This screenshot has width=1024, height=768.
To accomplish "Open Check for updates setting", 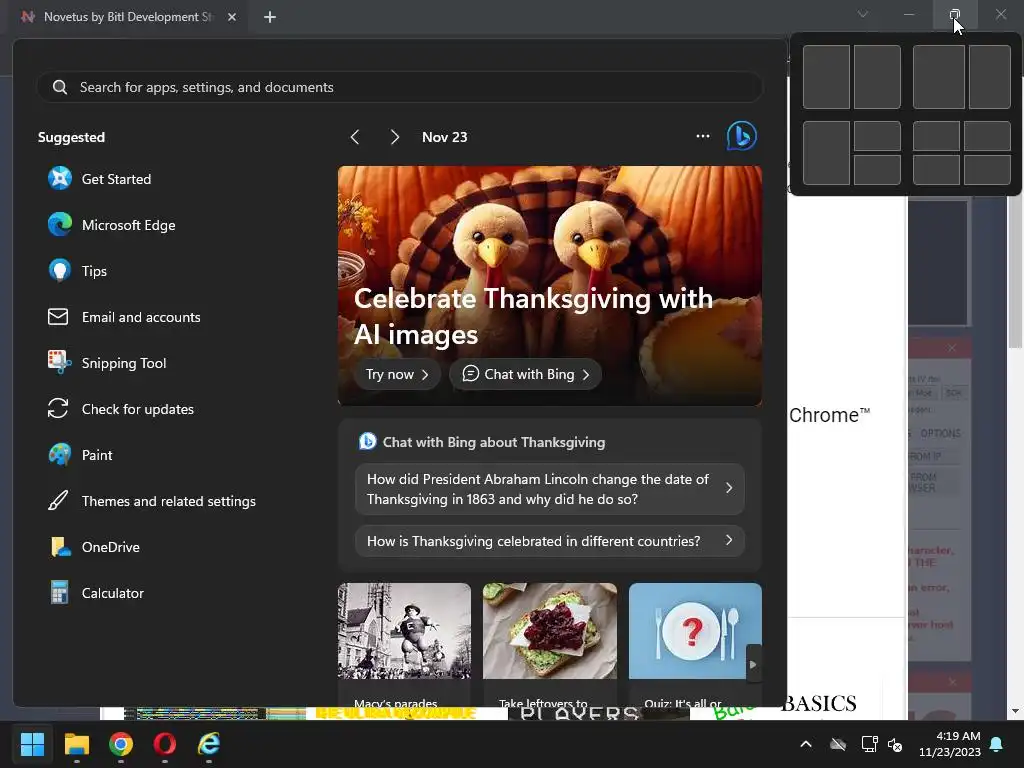I will click(121, 409).
